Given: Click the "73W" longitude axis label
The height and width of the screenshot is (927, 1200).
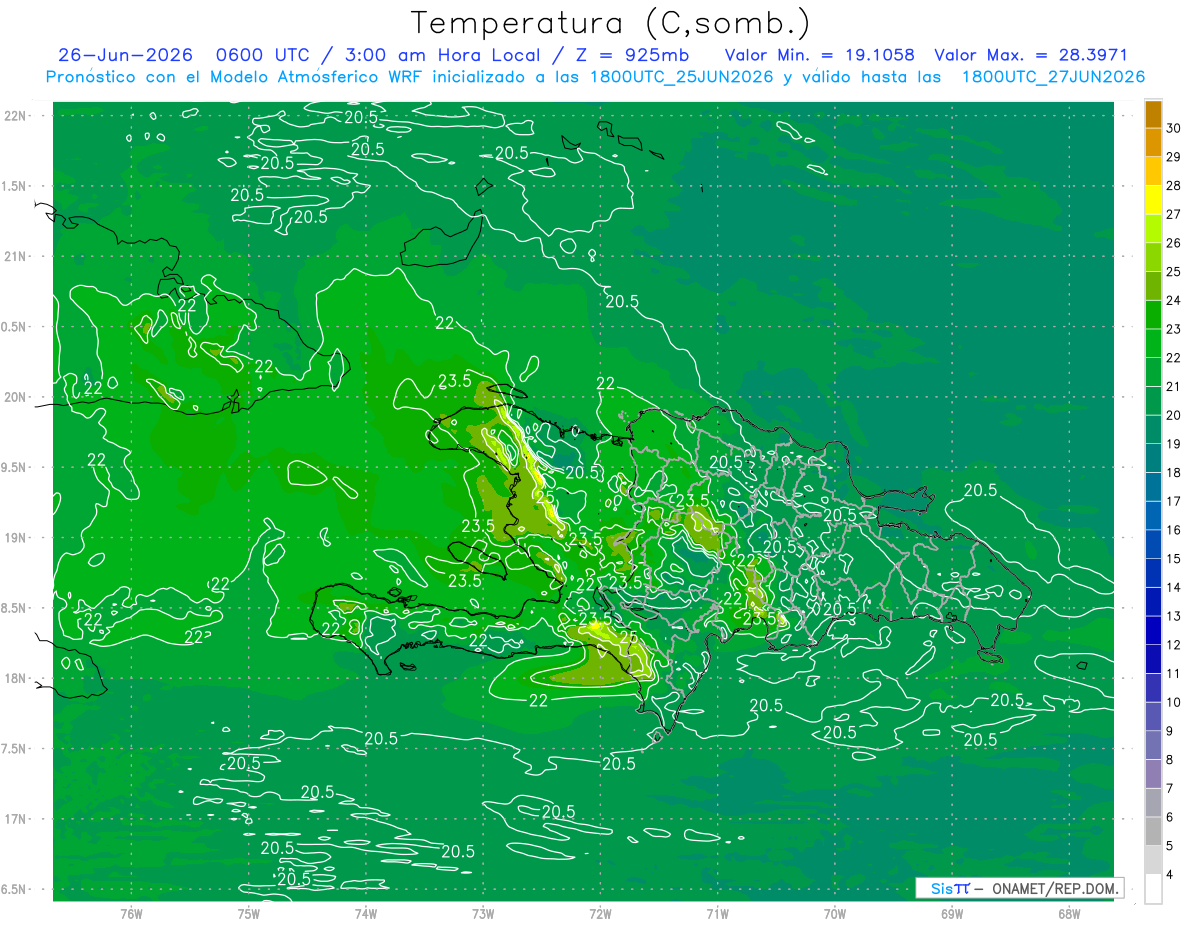Looking at the screenshot, I should [483, 913].
